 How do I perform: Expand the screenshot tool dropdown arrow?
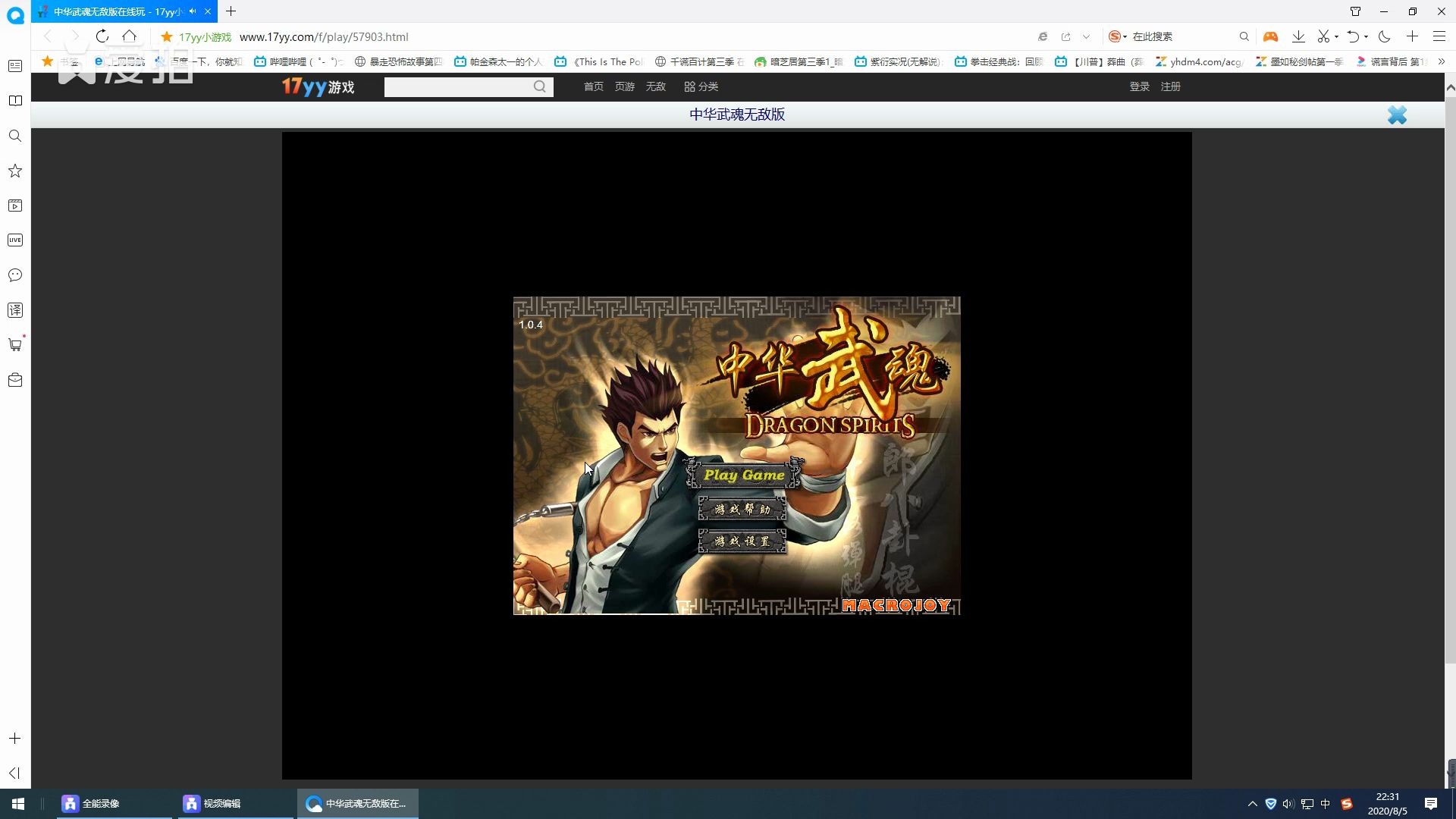(x=1336, y=36)
